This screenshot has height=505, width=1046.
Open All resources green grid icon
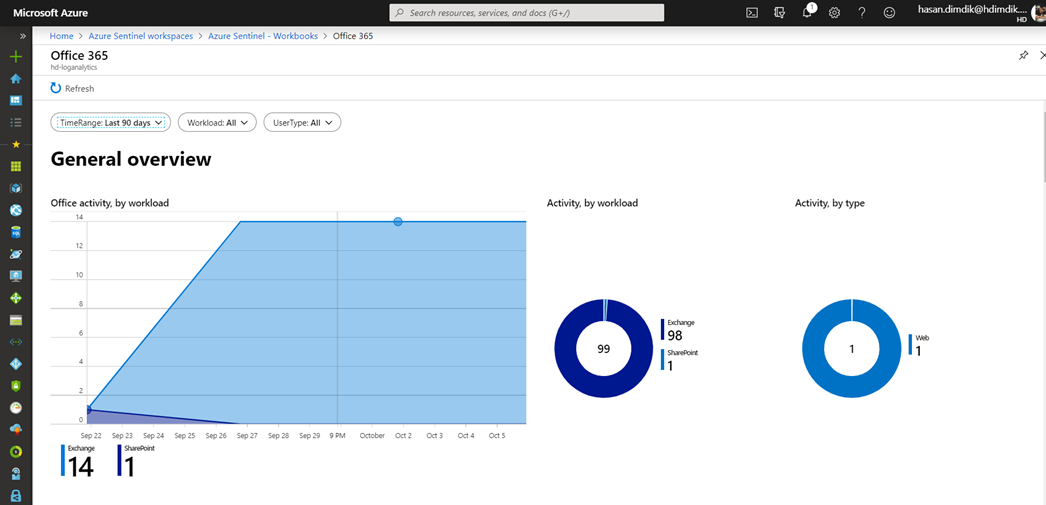pos(16,166)
